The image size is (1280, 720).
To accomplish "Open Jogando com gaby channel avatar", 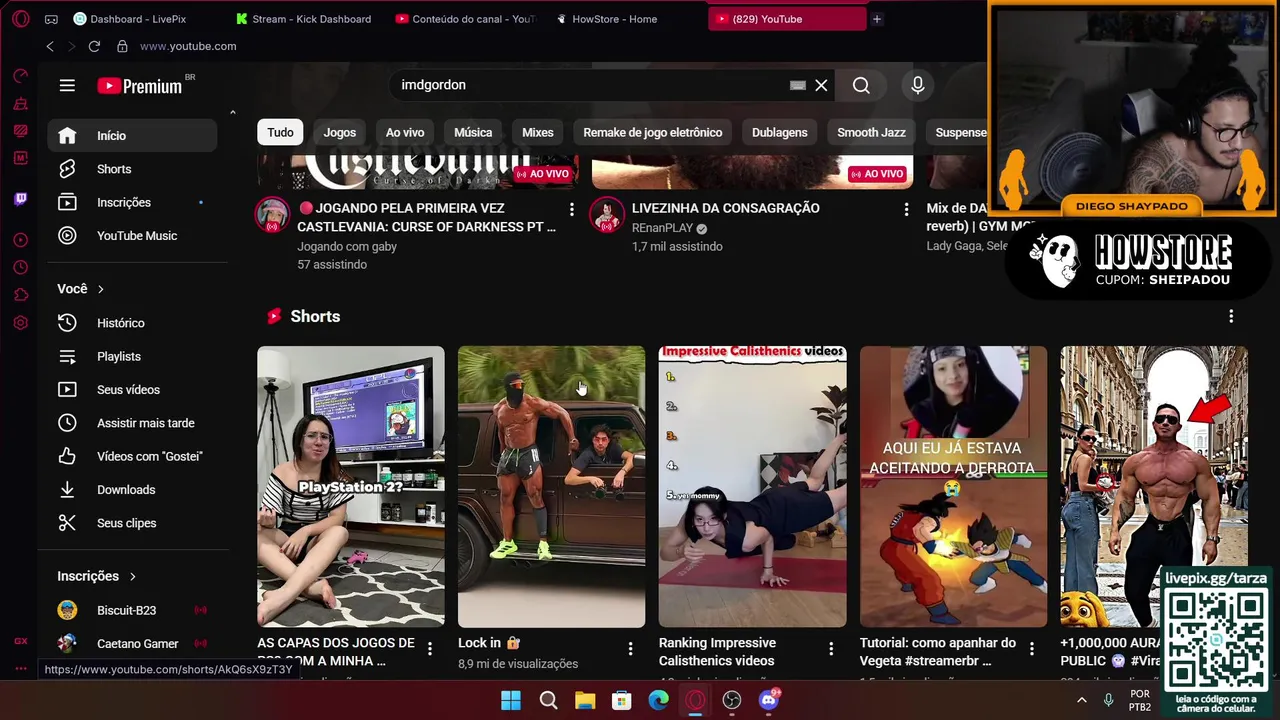I will tap(272, 215).
